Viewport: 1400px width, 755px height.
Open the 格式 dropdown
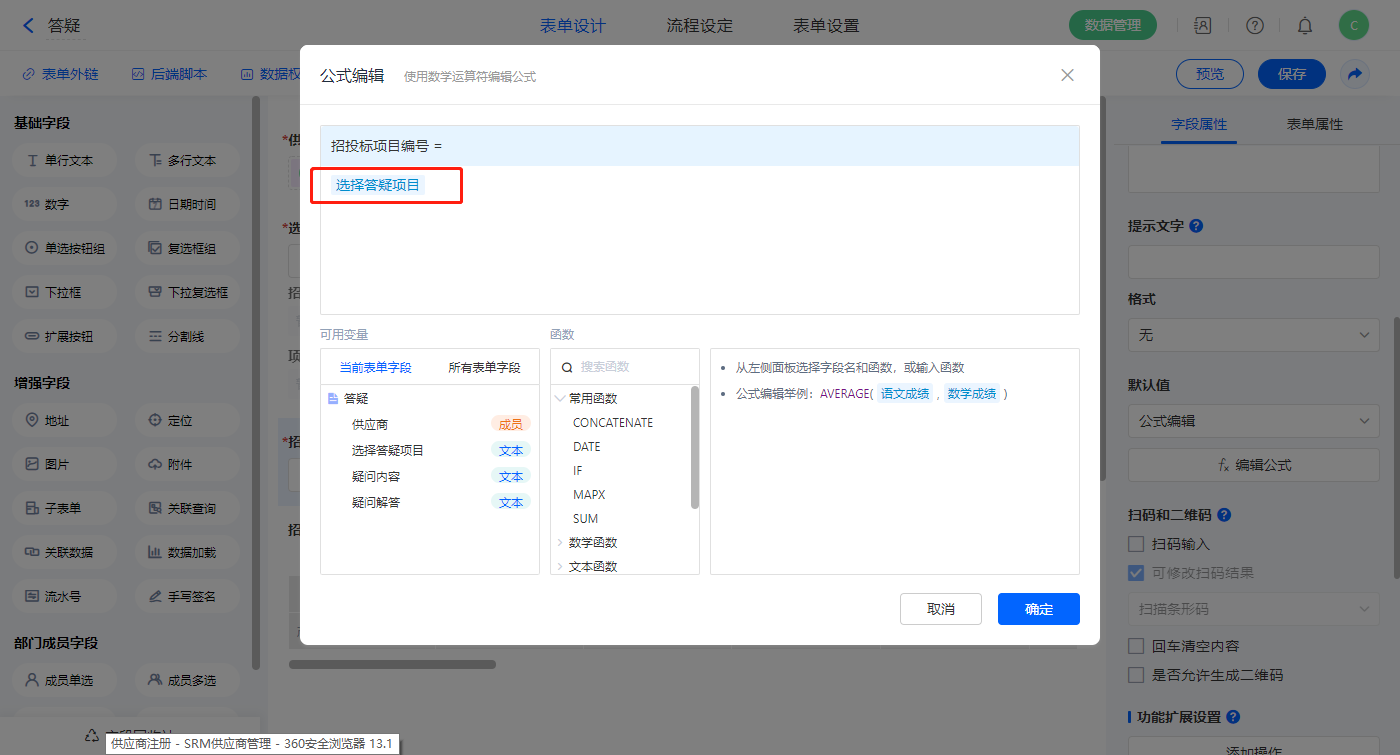tap(1253, 335)
